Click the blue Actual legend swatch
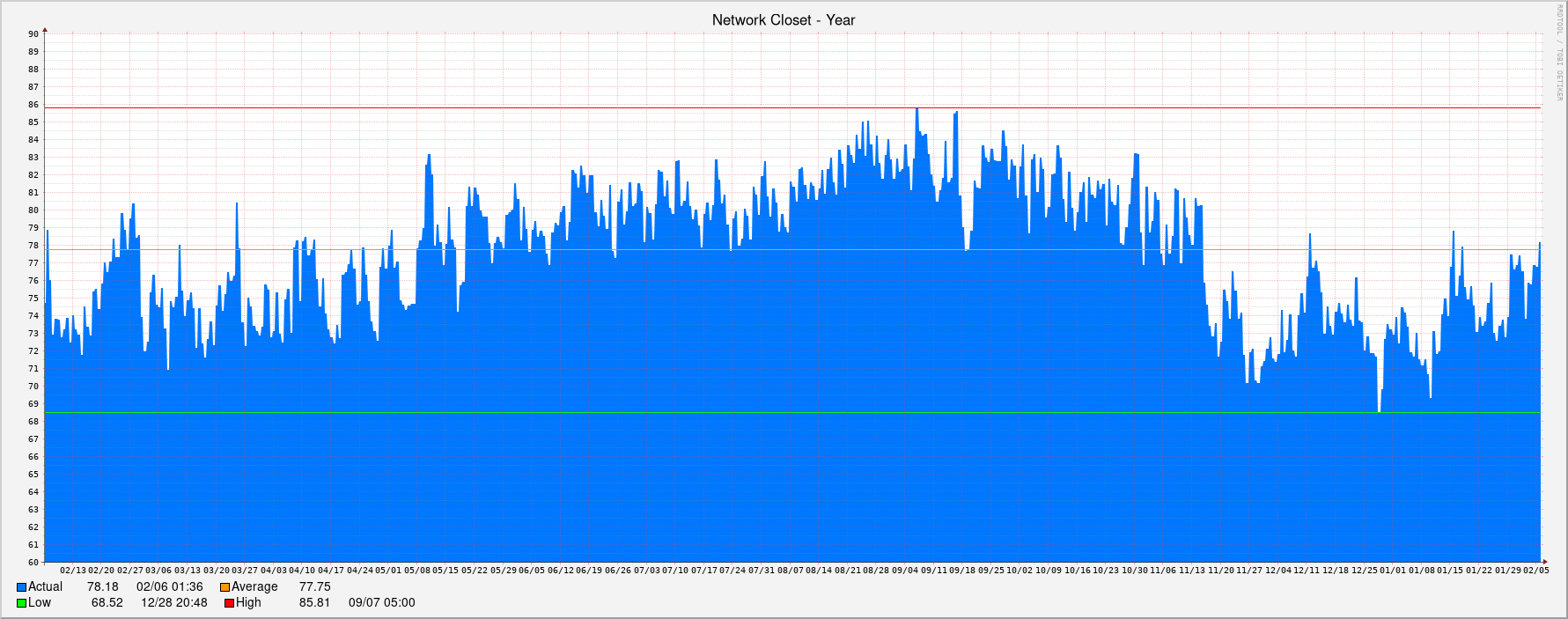The height and width of the screenshot is (619, 1568). 21,587
